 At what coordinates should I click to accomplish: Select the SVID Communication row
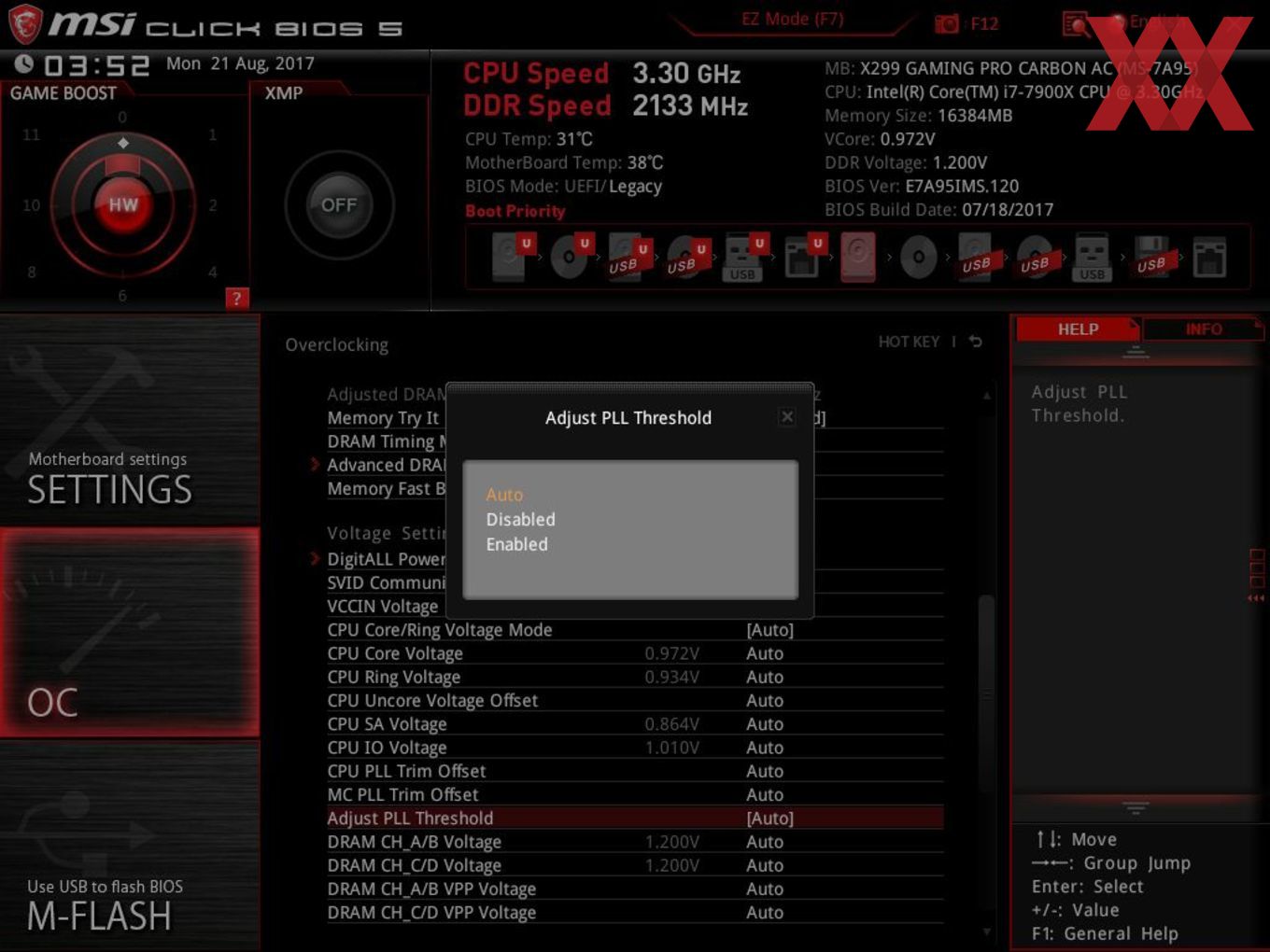point(387,582)
